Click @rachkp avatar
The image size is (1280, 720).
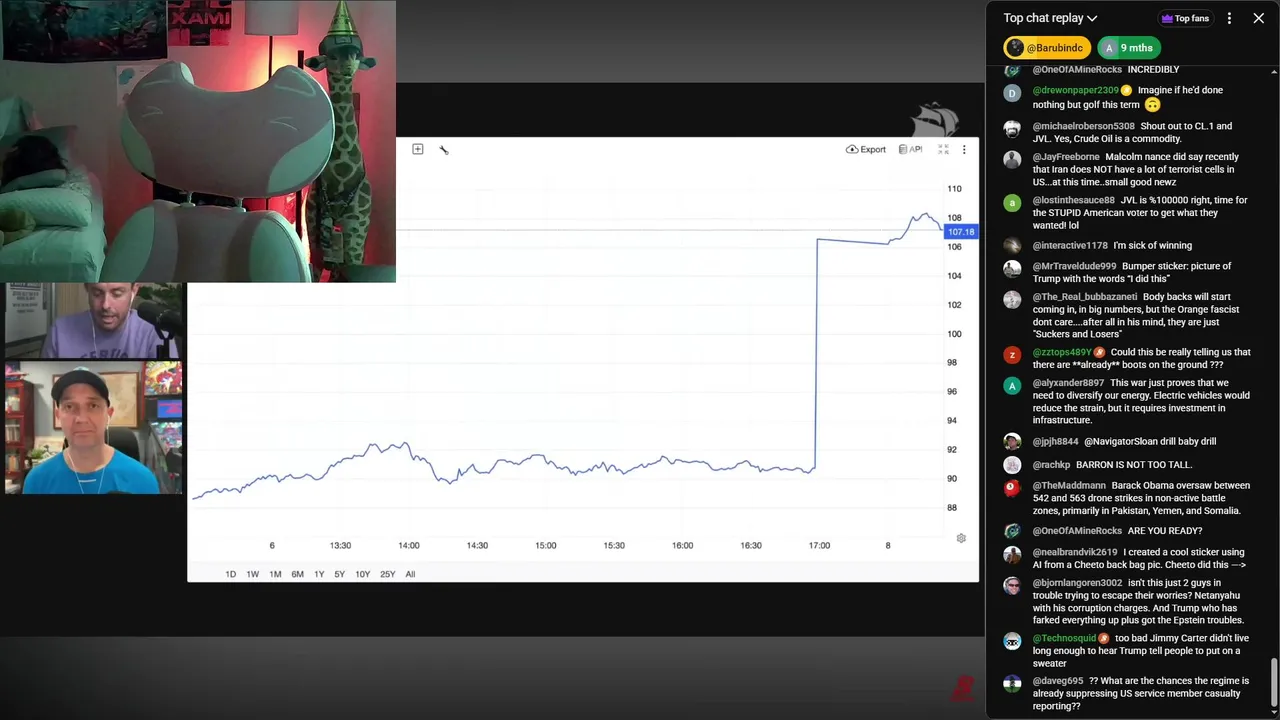tap(1012, 465)
